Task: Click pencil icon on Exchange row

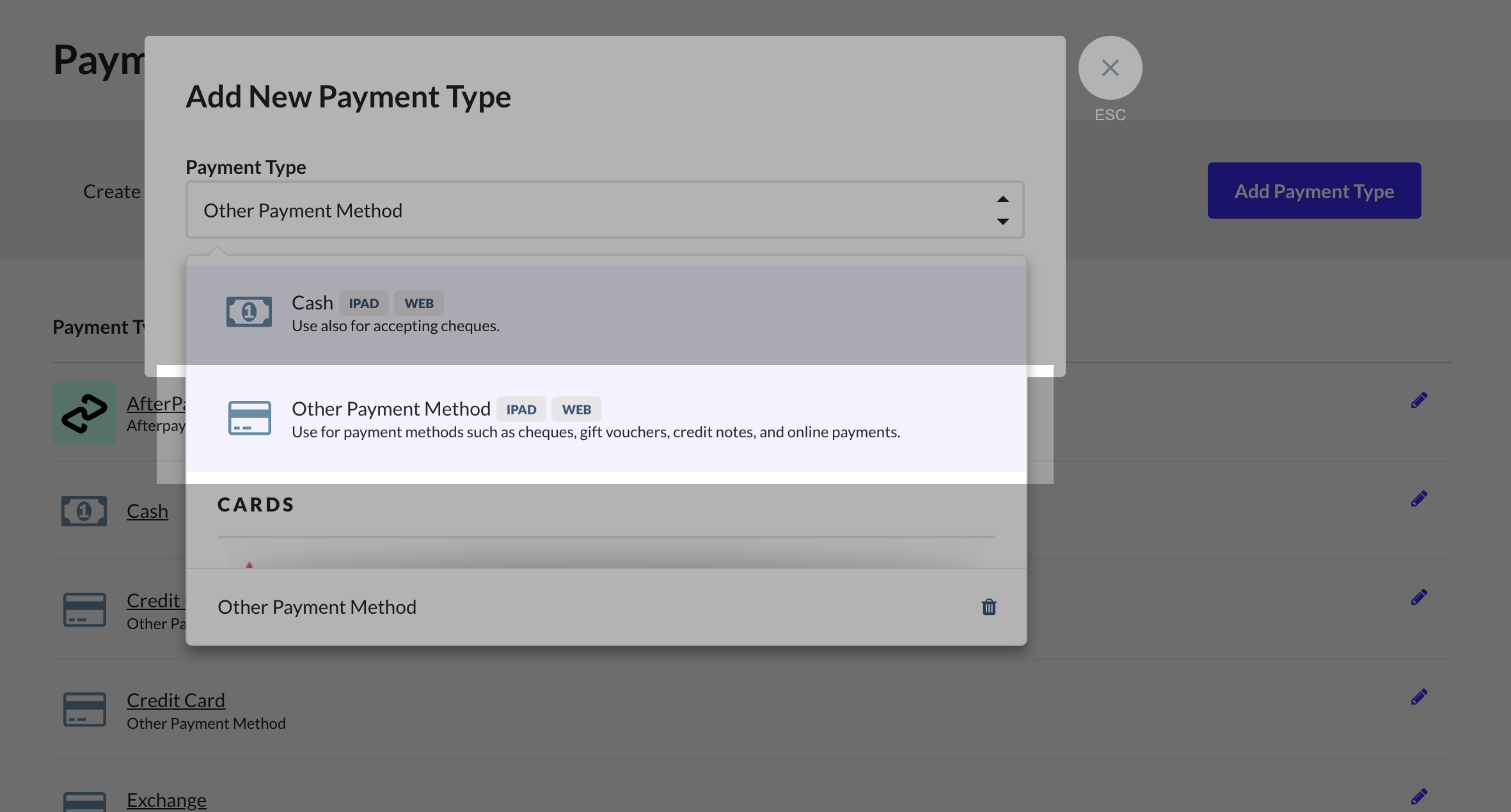Action: click(1419, 797)
